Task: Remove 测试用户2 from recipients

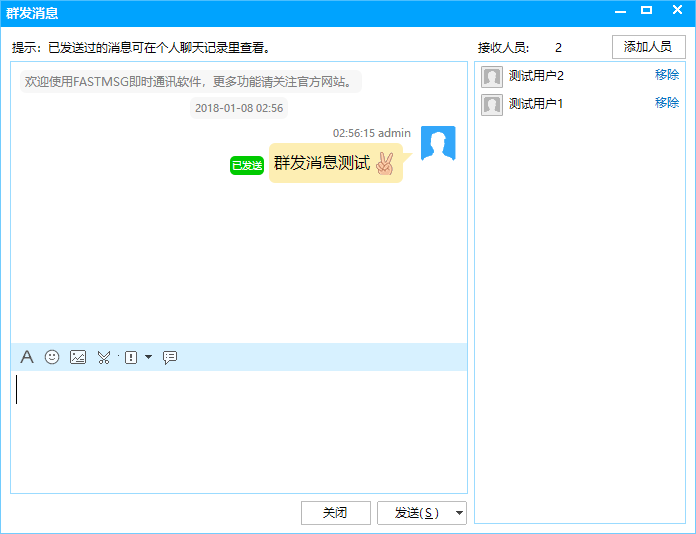Action: [667, 75]
